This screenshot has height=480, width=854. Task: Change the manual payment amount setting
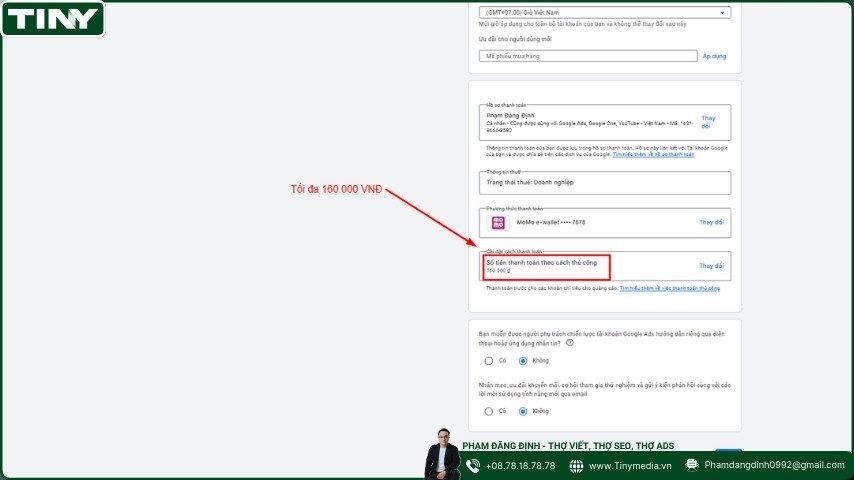711,266
